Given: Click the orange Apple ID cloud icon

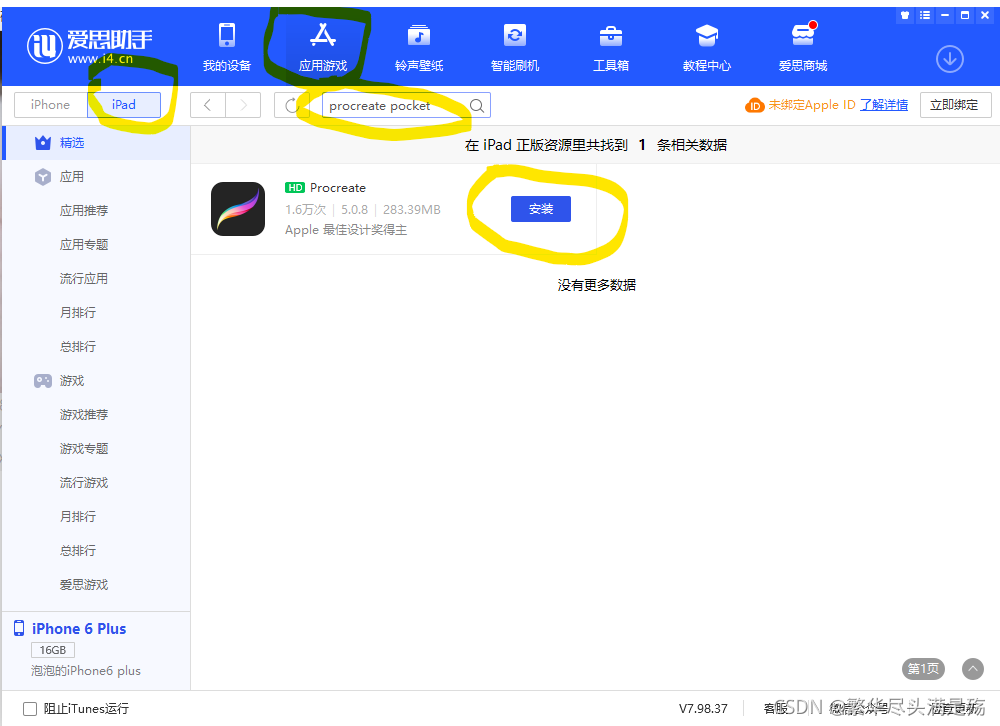Looking at the screenshot, I should pos(754,105).
